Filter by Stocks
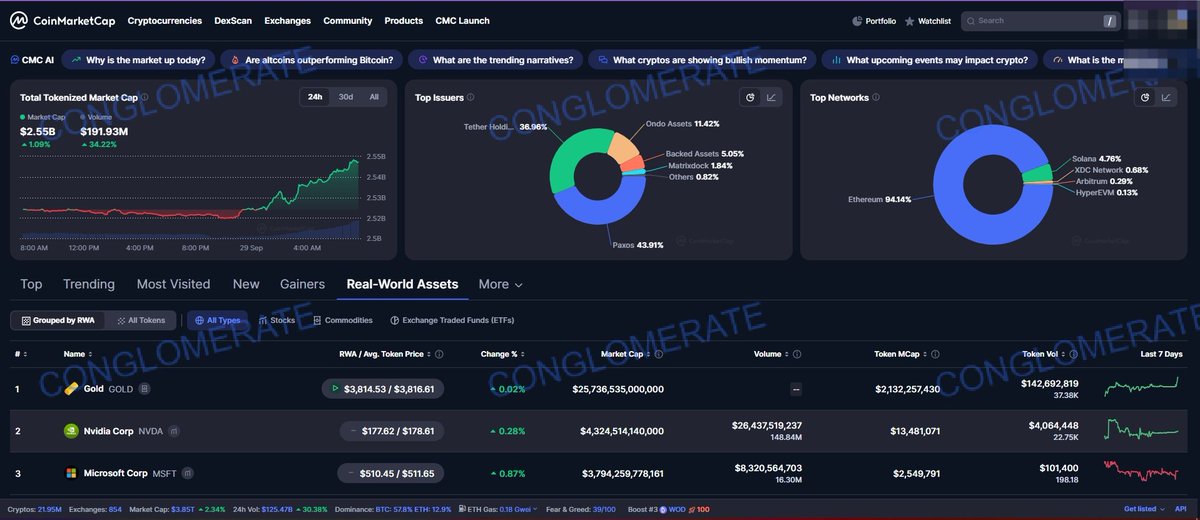Image resolution: width=1200 pixels, height=520 pixels. [277, 320]
